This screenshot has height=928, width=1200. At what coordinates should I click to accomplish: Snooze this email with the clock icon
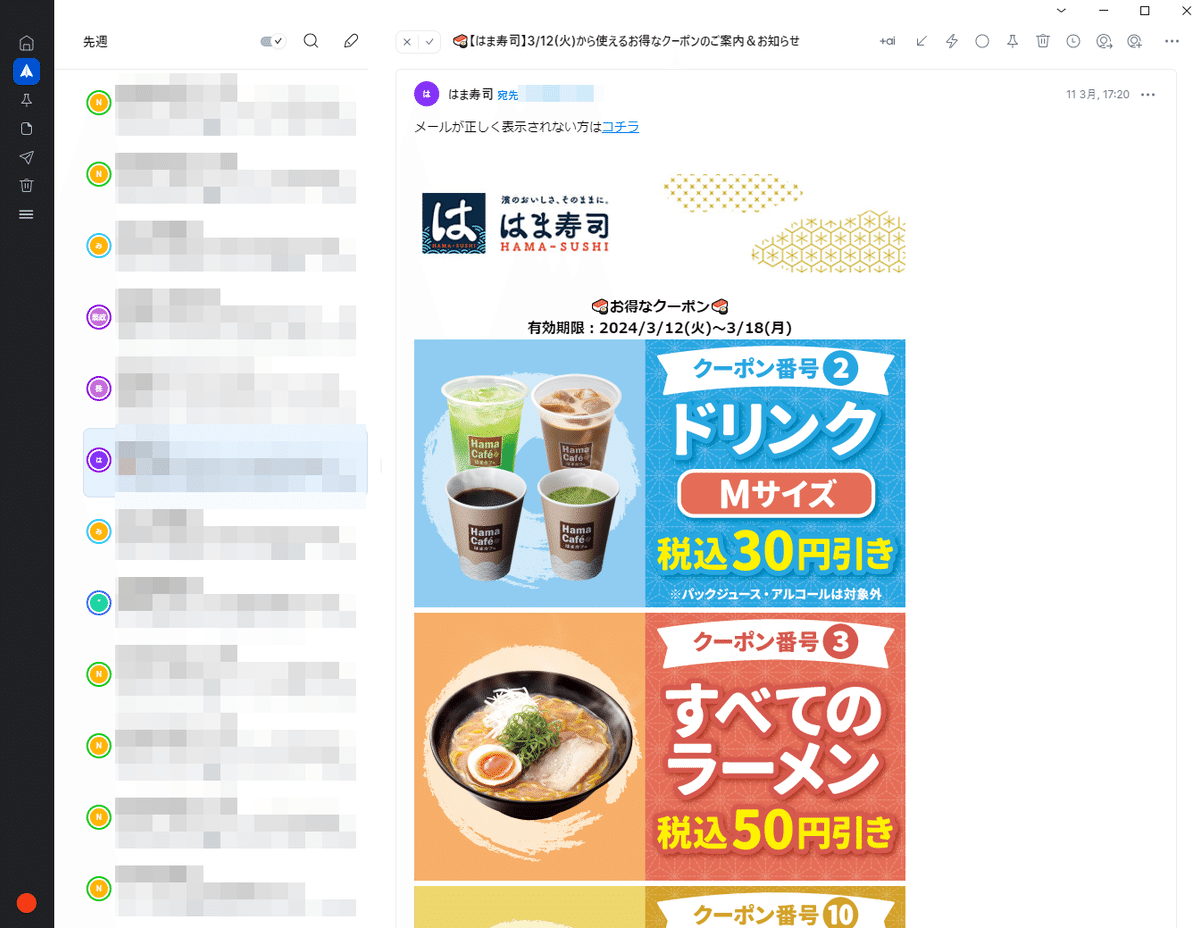pos(1073,41)
